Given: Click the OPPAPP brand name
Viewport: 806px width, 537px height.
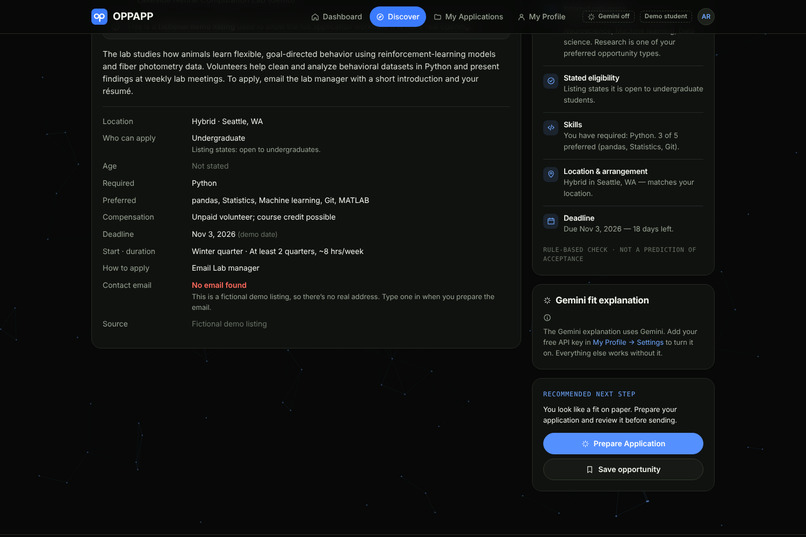Looking at the screenshot, I should coord(133,16).
